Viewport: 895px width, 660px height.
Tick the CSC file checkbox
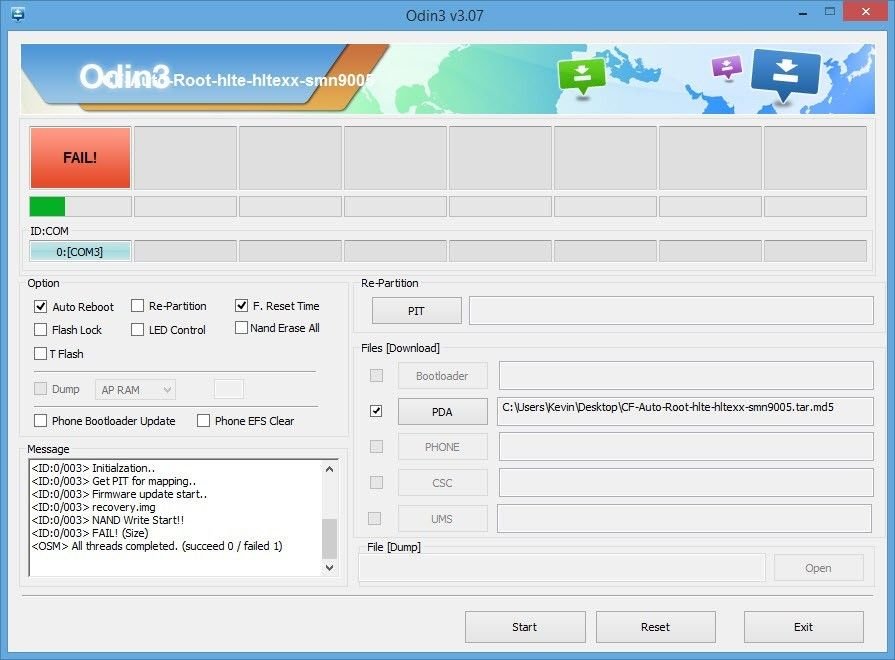pos(376,482)
